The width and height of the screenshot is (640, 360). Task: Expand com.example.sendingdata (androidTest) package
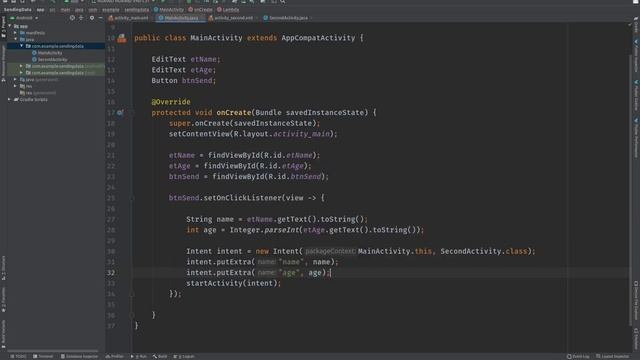coord(22,66)
